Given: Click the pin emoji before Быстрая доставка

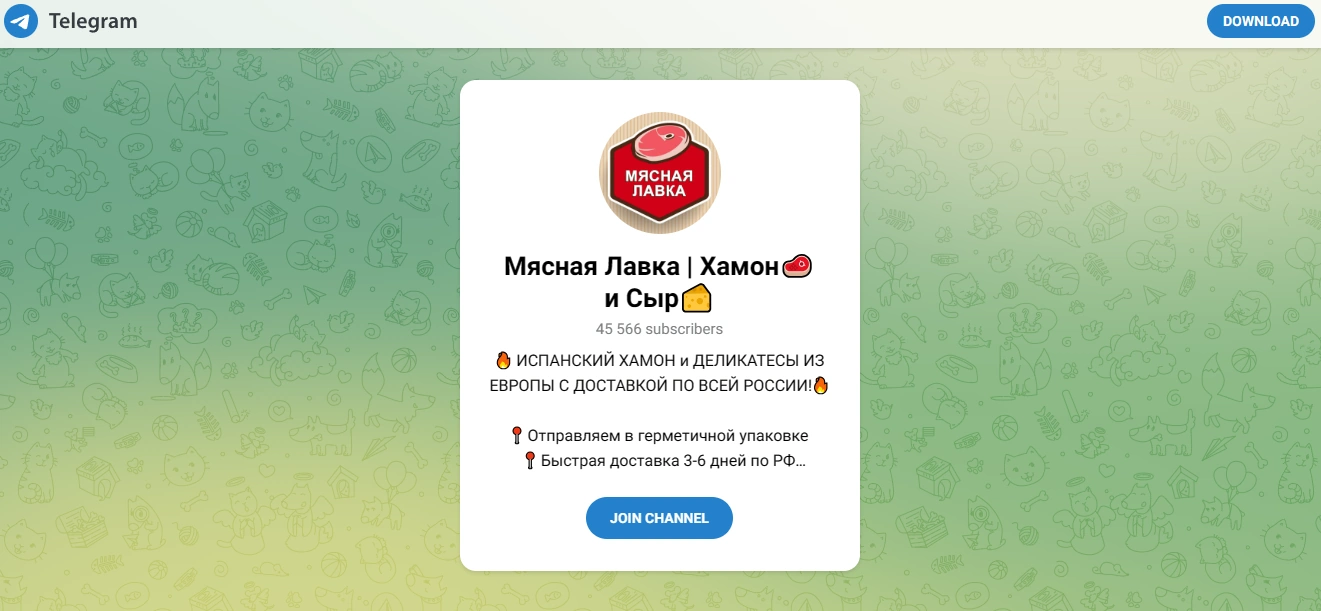Looking at the screenshot, I should [530, 460].
